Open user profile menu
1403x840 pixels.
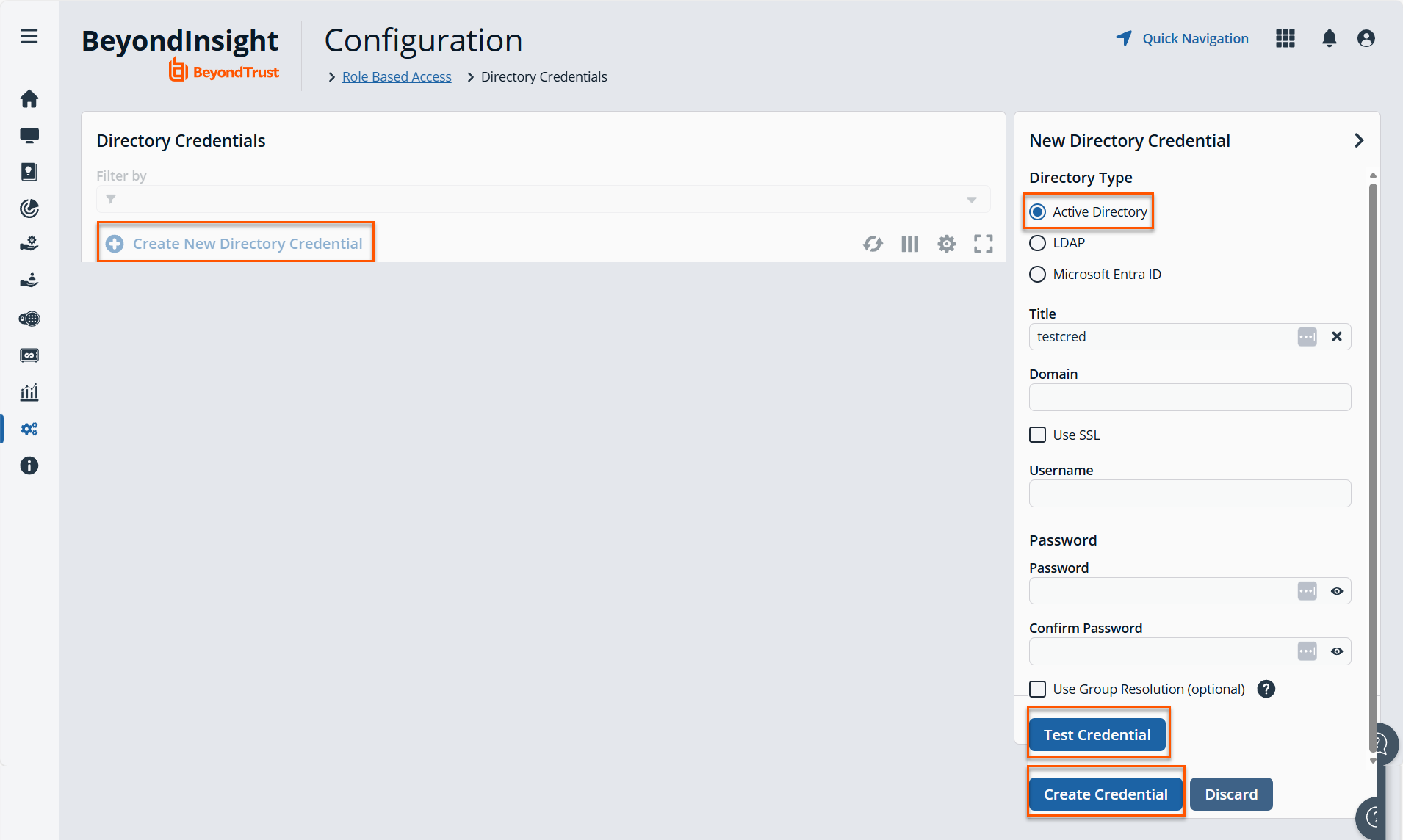pyautogui.click(x=1366, y=38)
